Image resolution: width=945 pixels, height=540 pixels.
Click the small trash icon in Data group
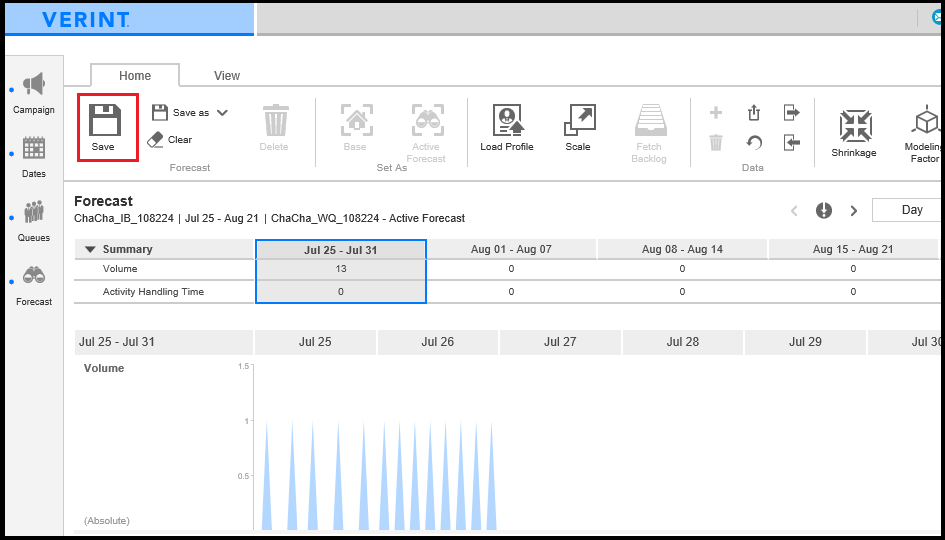pos(716,143)
